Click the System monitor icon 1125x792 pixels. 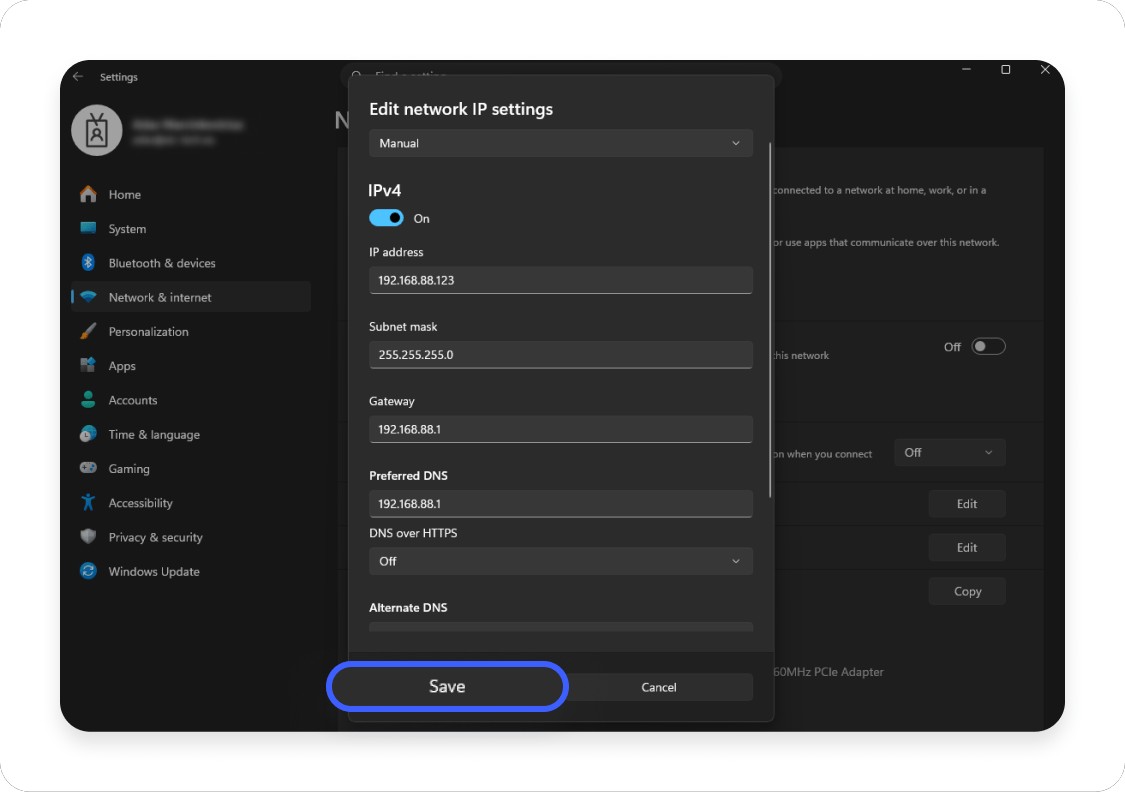click(88, 228)
